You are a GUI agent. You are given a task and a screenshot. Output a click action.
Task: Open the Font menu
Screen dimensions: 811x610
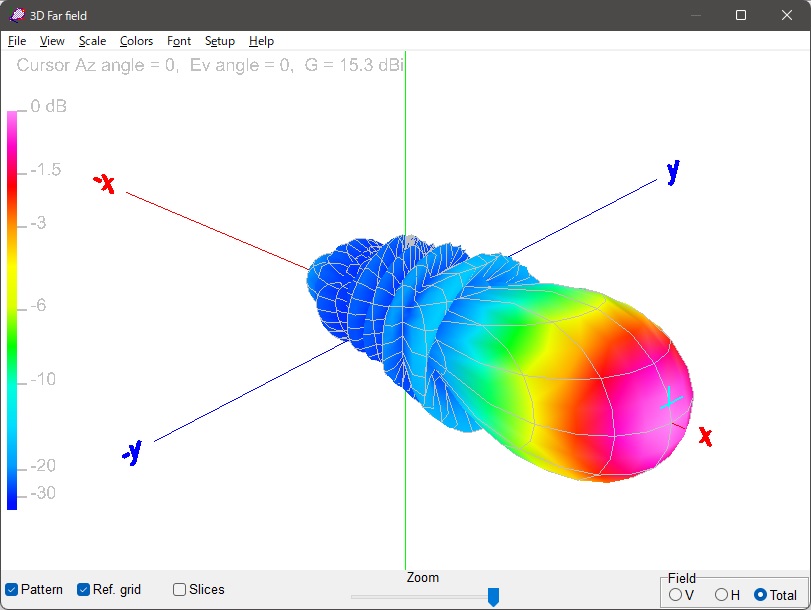pos(179,41)
